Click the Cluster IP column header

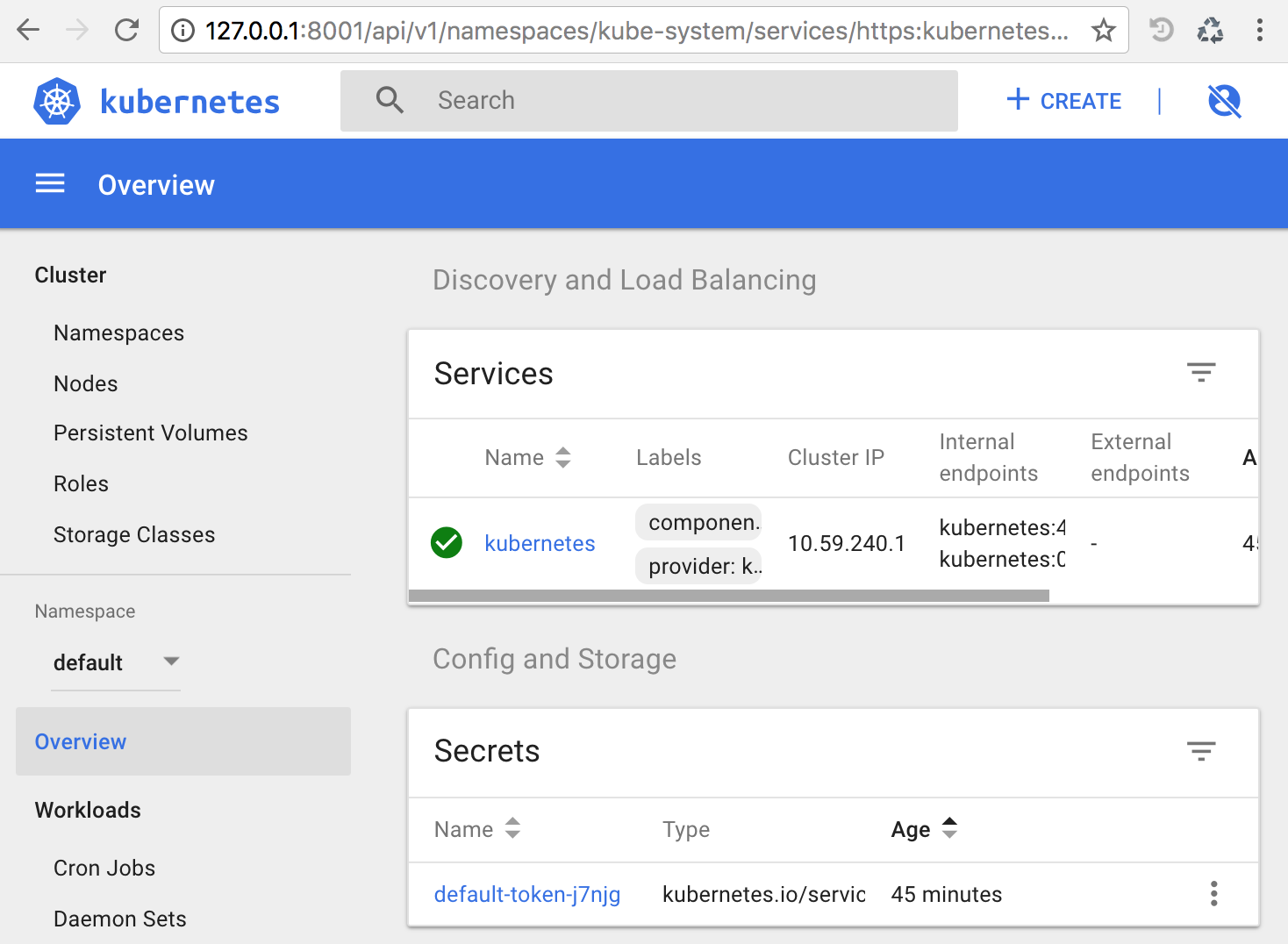835,457
